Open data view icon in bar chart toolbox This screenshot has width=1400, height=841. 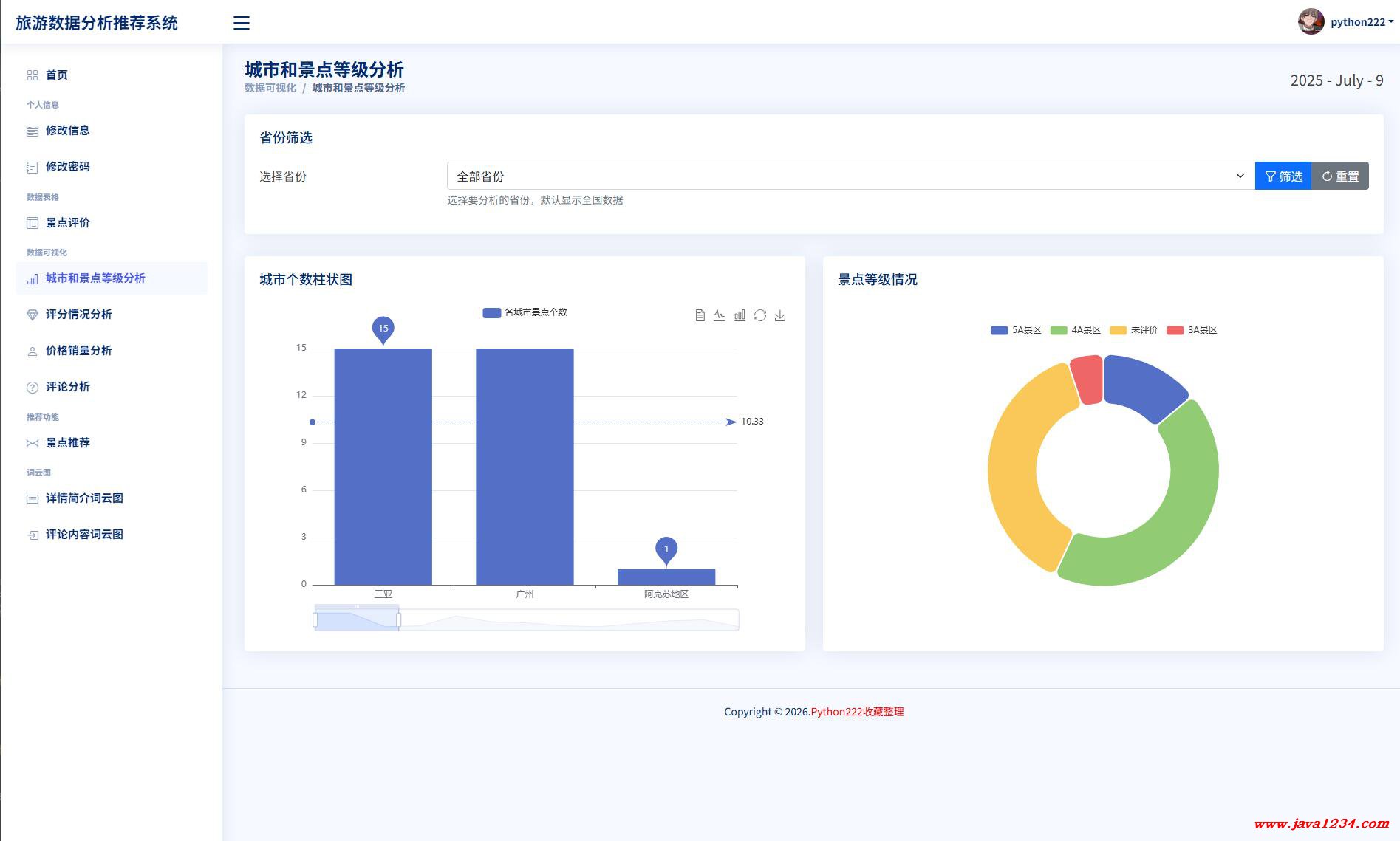tap(700, 315)
